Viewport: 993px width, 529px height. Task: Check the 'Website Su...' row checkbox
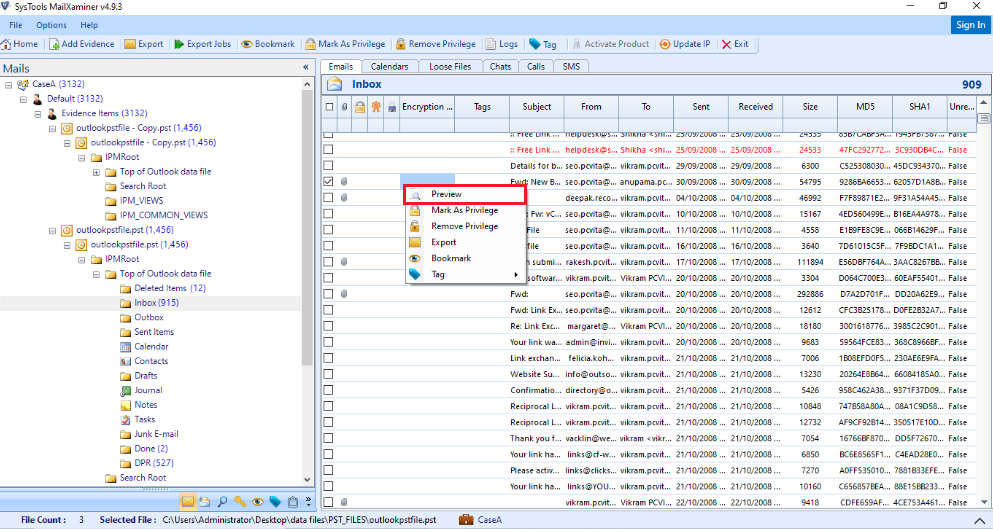click(328, 374)
